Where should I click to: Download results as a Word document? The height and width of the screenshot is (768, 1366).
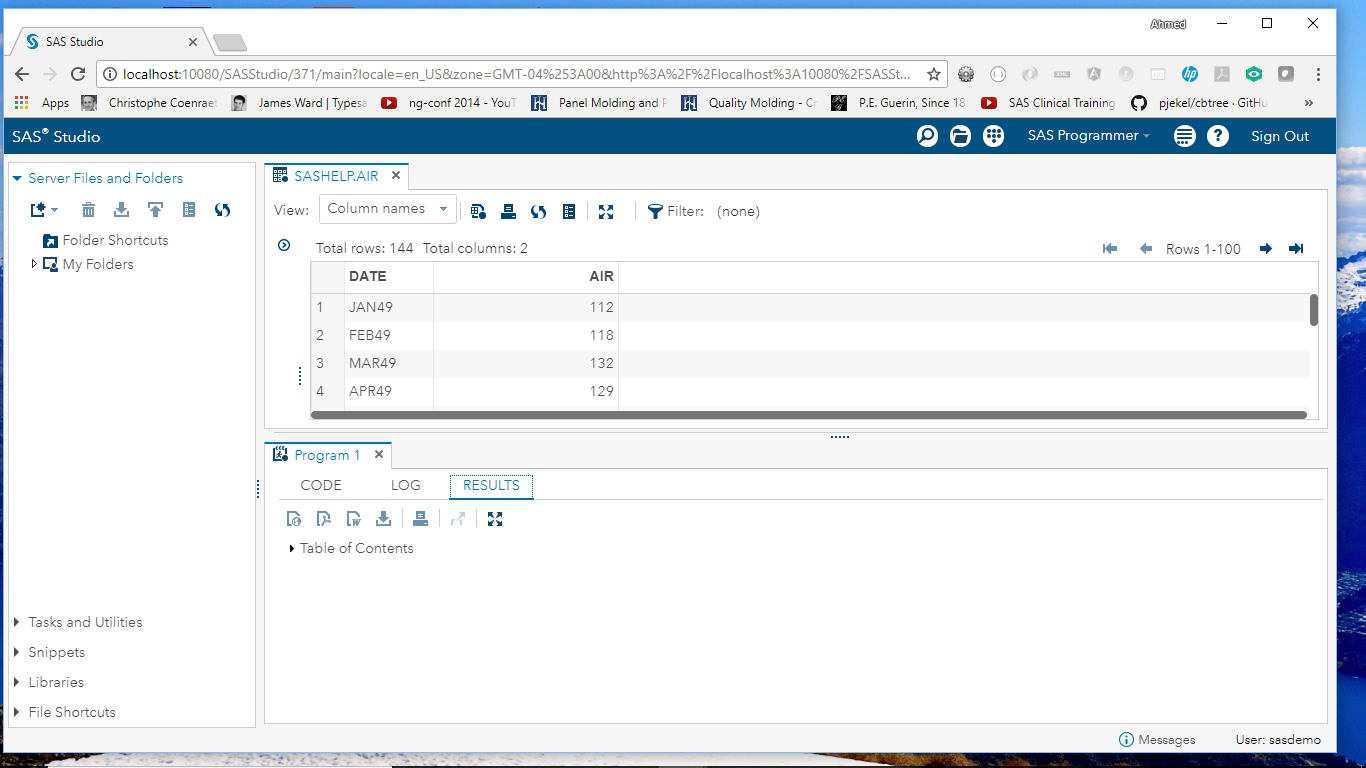353,518
